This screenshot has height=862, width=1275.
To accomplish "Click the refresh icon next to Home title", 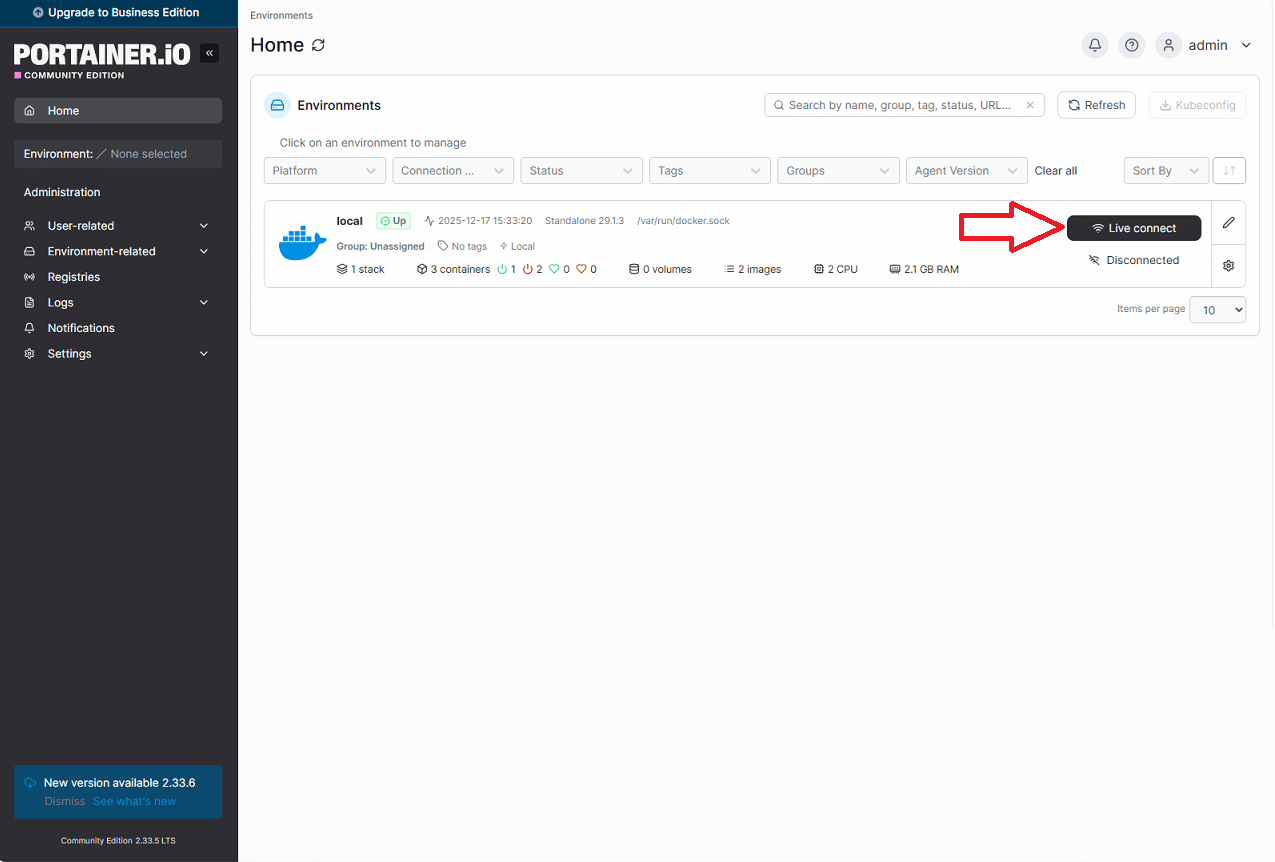I will pyautogui.click(x=319, y=45).
